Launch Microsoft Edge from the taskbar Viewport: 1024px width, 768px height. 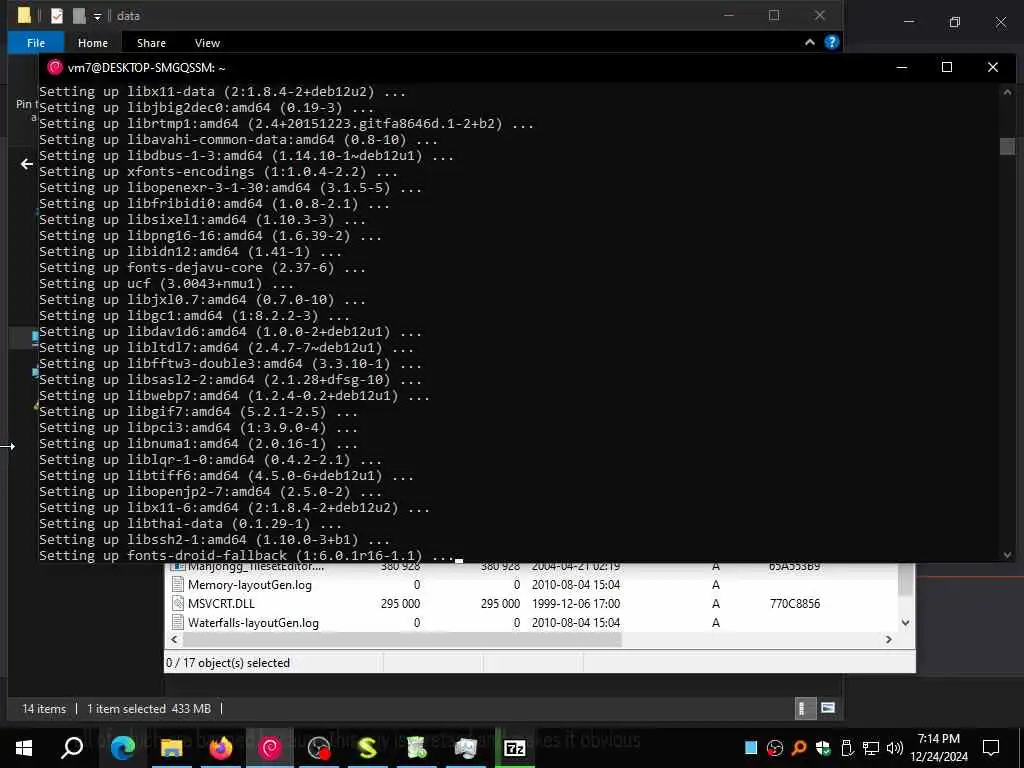pyautogui.click(x=123, y=748)
